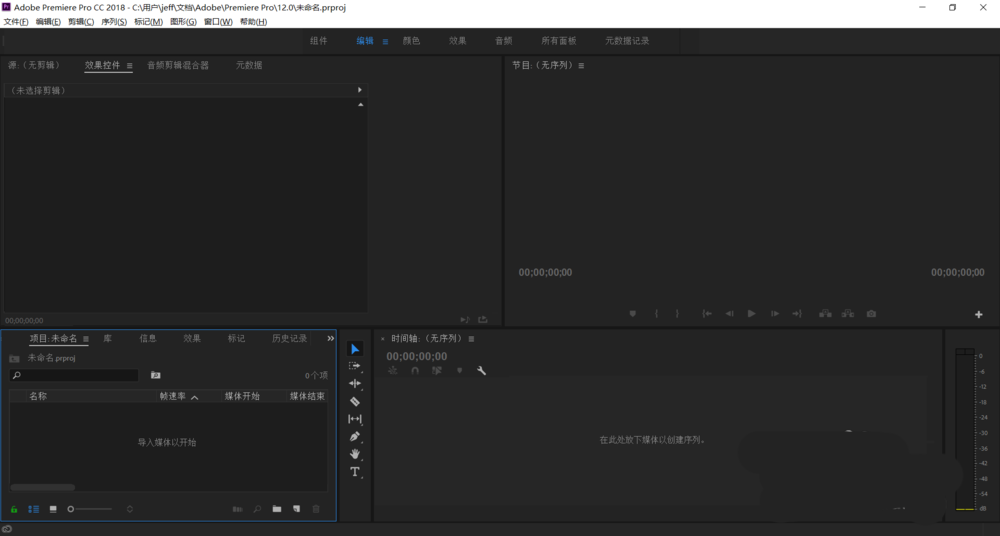Play the program monitor
1000x536 pixels.
pos(751,314)
